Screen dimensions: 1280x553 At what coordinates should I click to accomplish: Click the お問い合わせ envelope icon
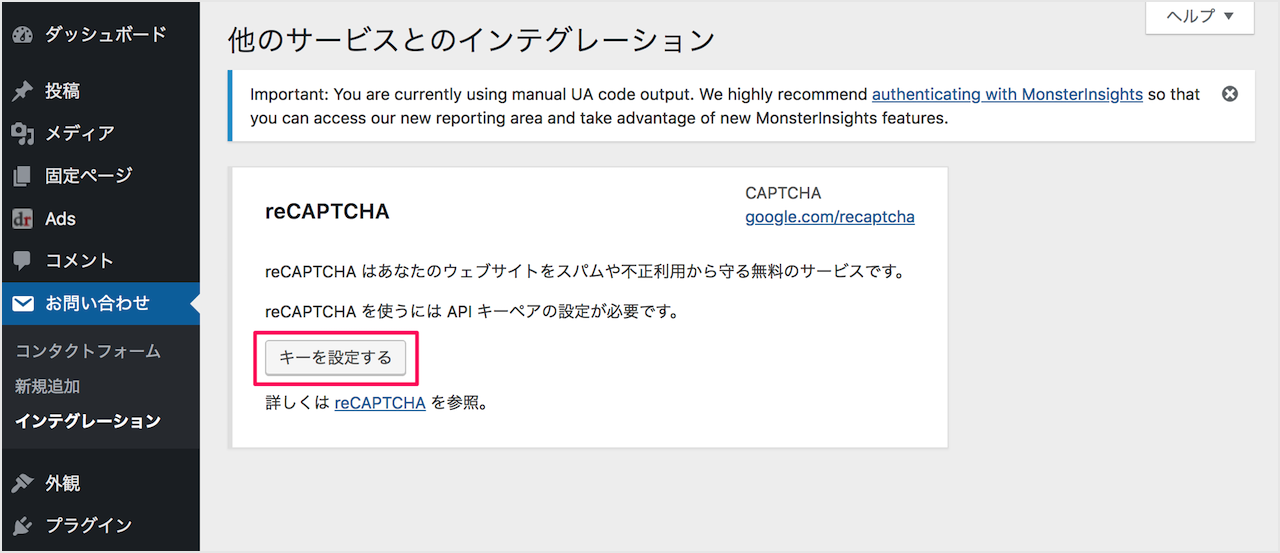22,303
